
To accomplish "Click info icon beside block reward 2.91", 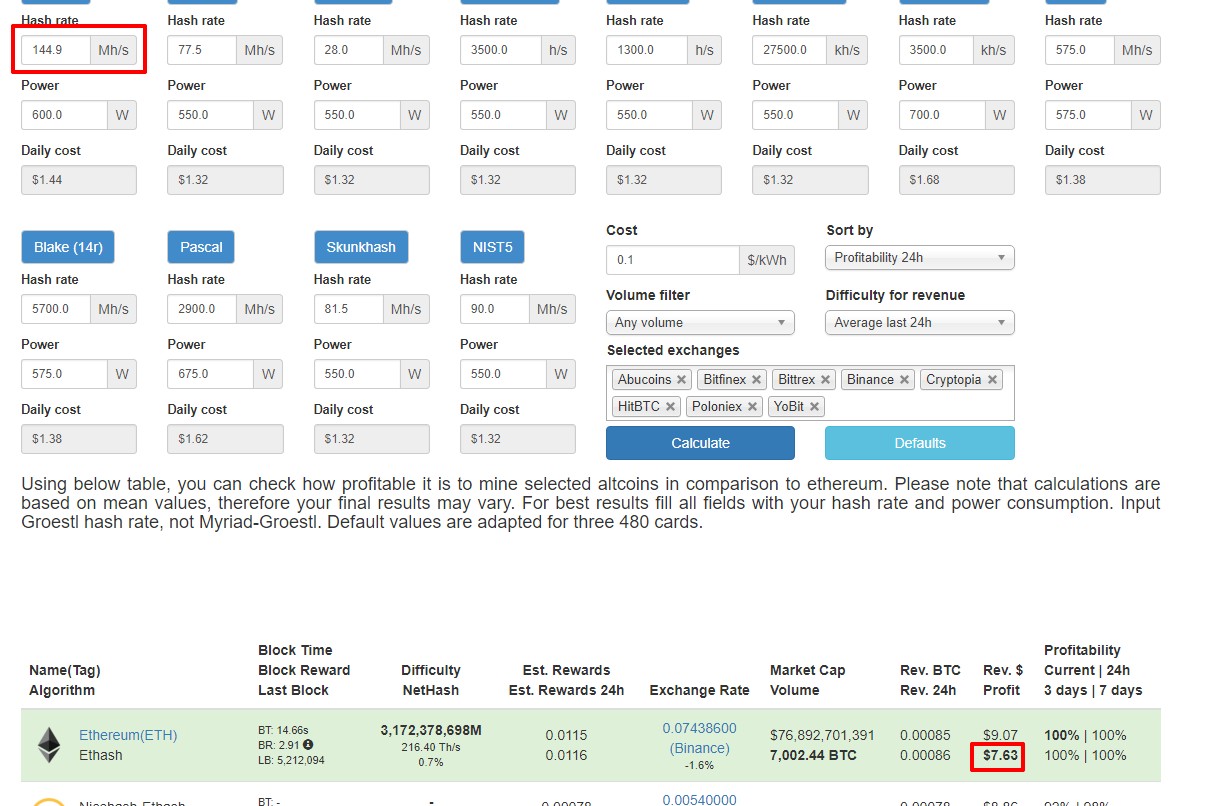I will 308,745.
